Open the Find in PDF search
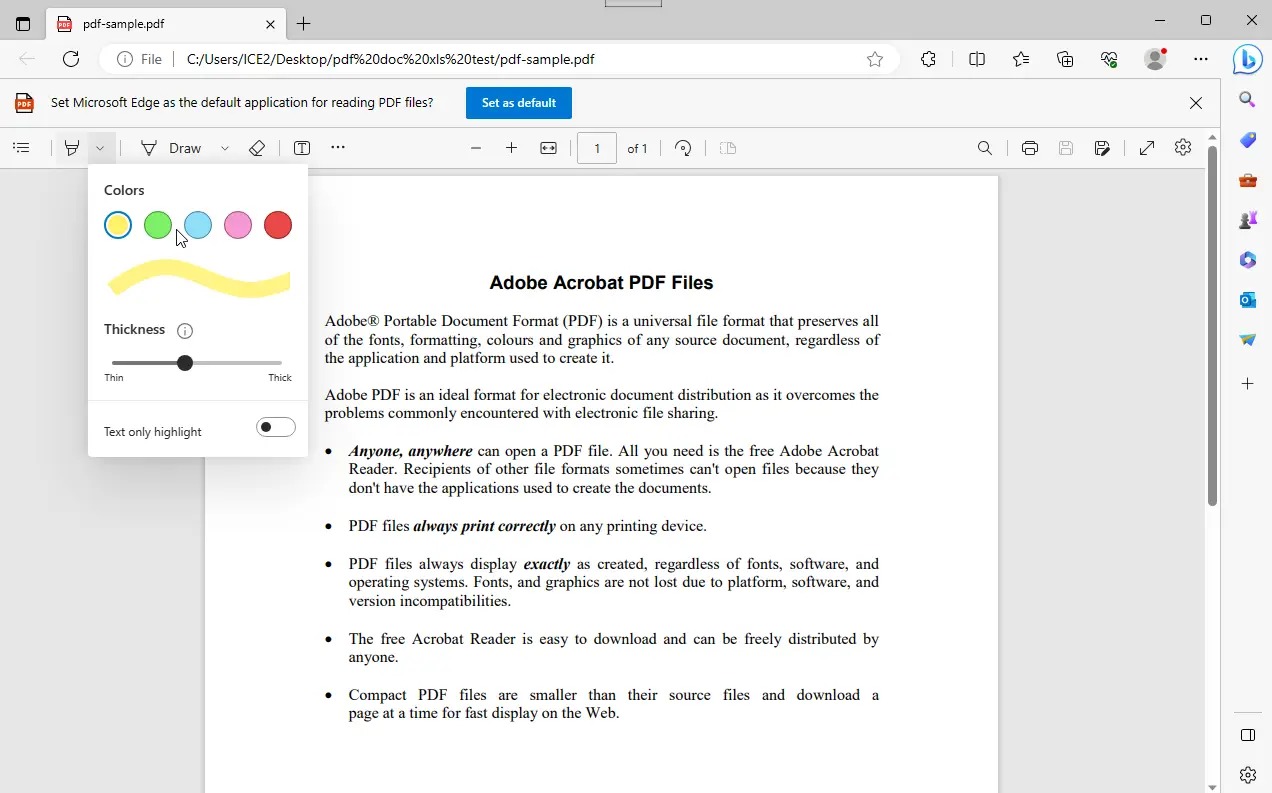Screen dimensions: 1272x793 pyautogui.click(x=985, y=148)
